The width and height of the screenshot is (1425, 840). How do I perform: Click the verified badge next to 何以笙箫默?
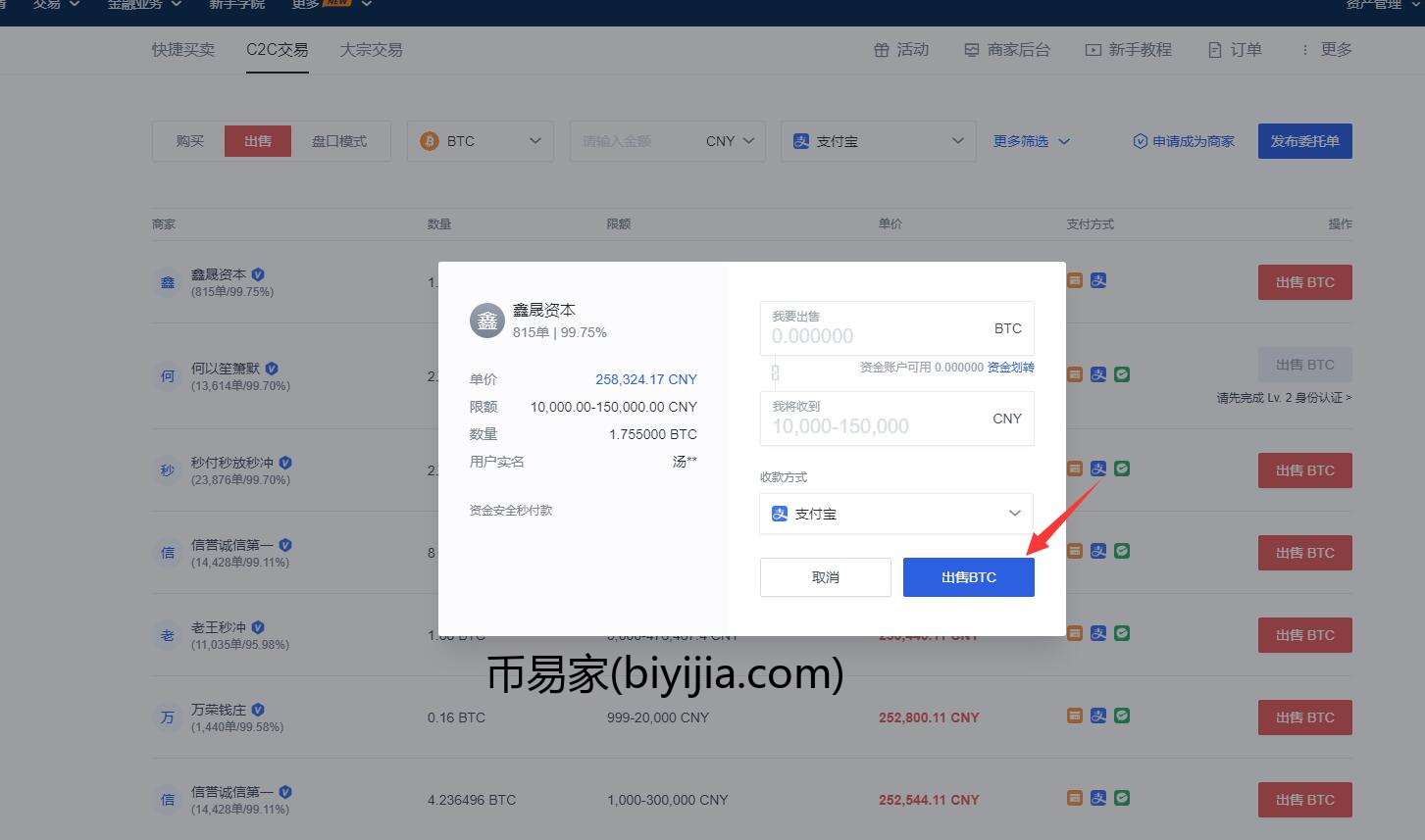pyautogui.click(x=272, y=369)
